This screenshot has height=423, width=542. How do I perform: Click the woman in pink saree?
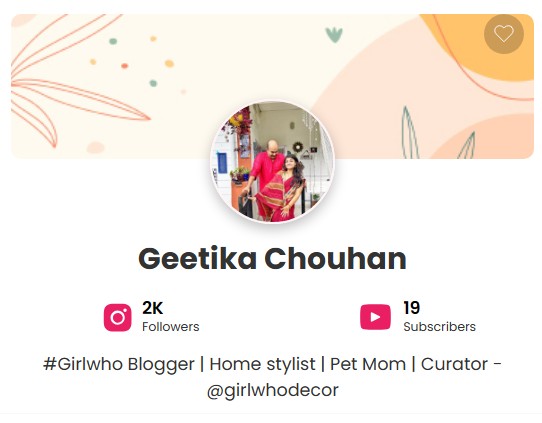(282, 190)
